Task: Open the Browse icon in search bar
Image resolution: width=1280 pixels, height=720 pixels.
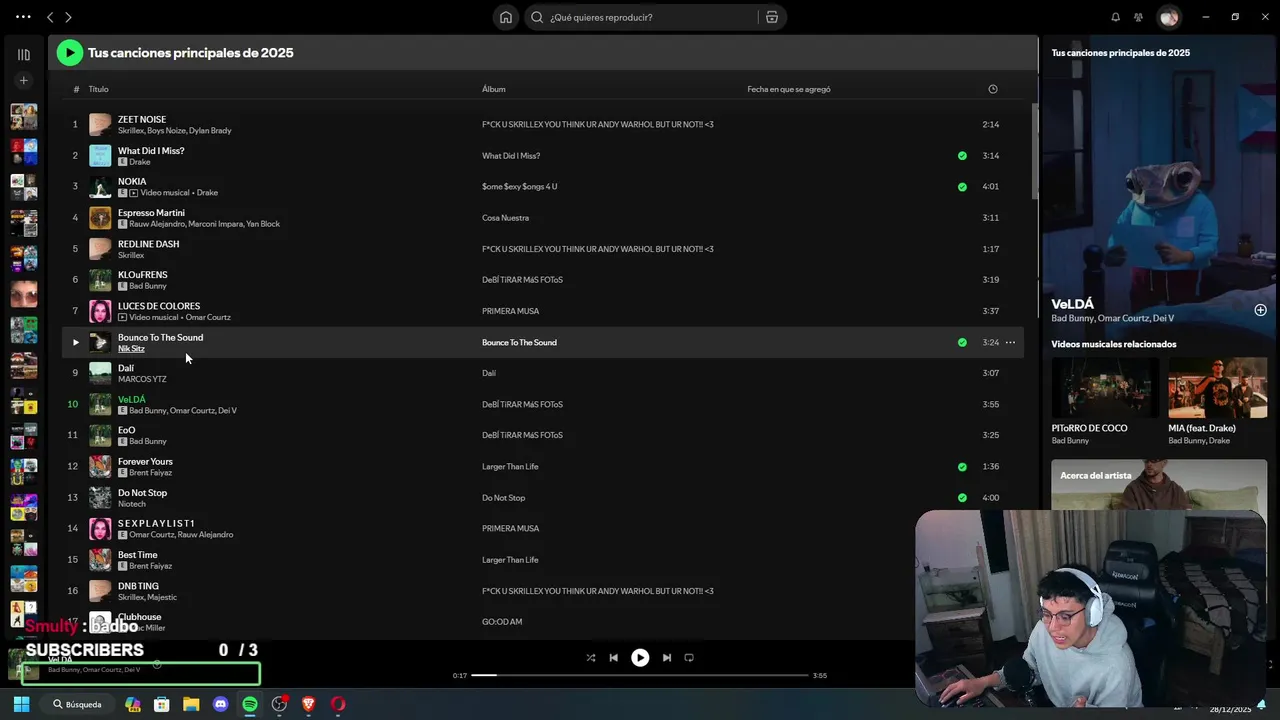Action: pos(771,17)
